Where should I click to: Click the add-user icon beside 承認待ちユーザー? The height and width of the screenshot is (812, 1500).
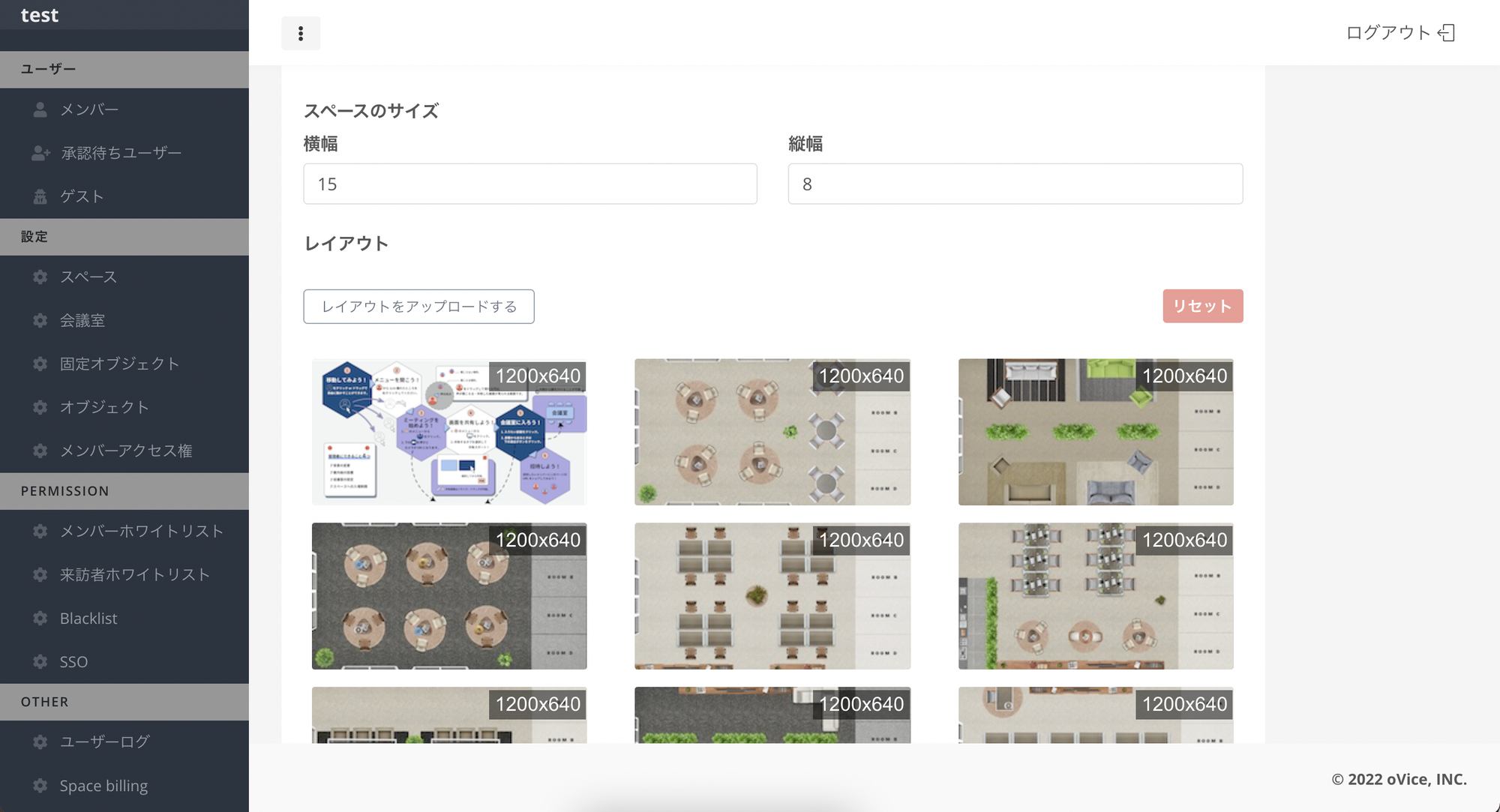40,153
